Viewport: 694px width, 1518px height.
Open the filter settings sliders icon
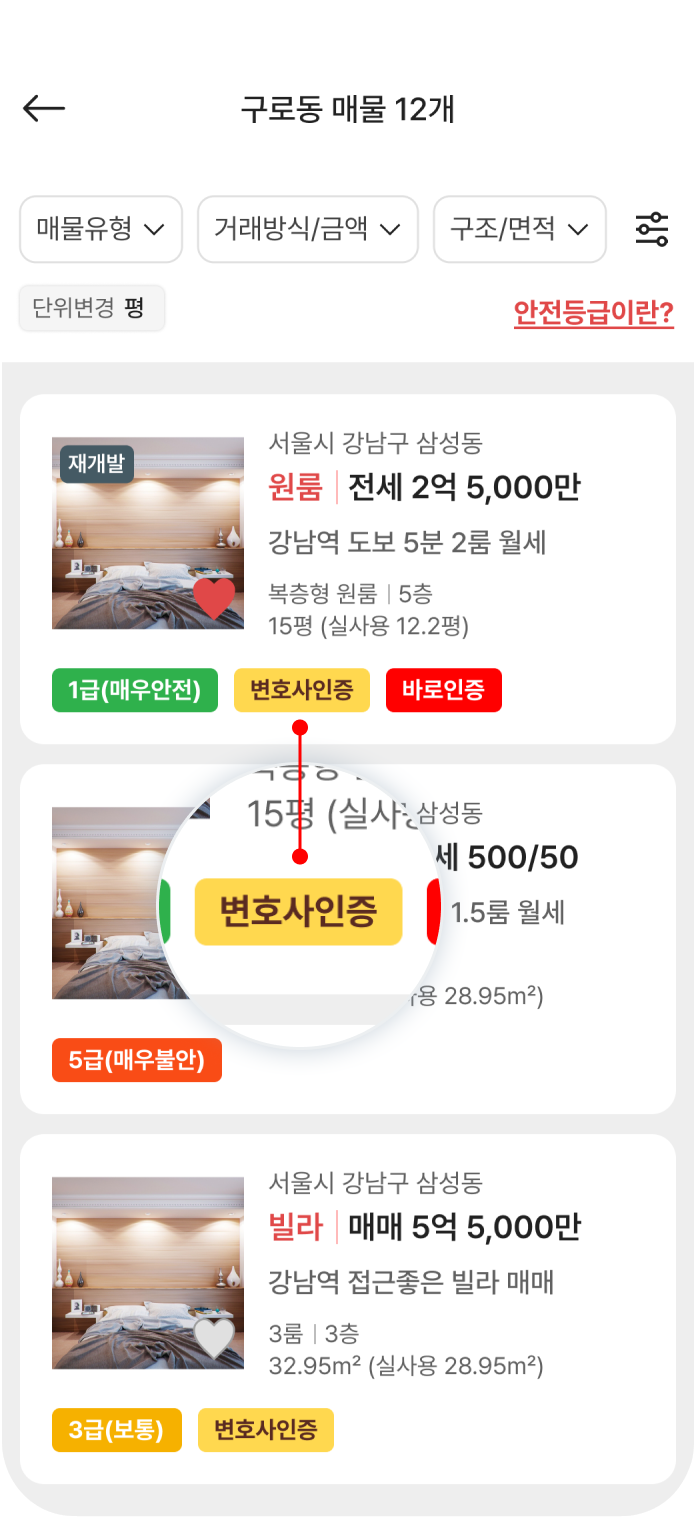coord(652,229)
